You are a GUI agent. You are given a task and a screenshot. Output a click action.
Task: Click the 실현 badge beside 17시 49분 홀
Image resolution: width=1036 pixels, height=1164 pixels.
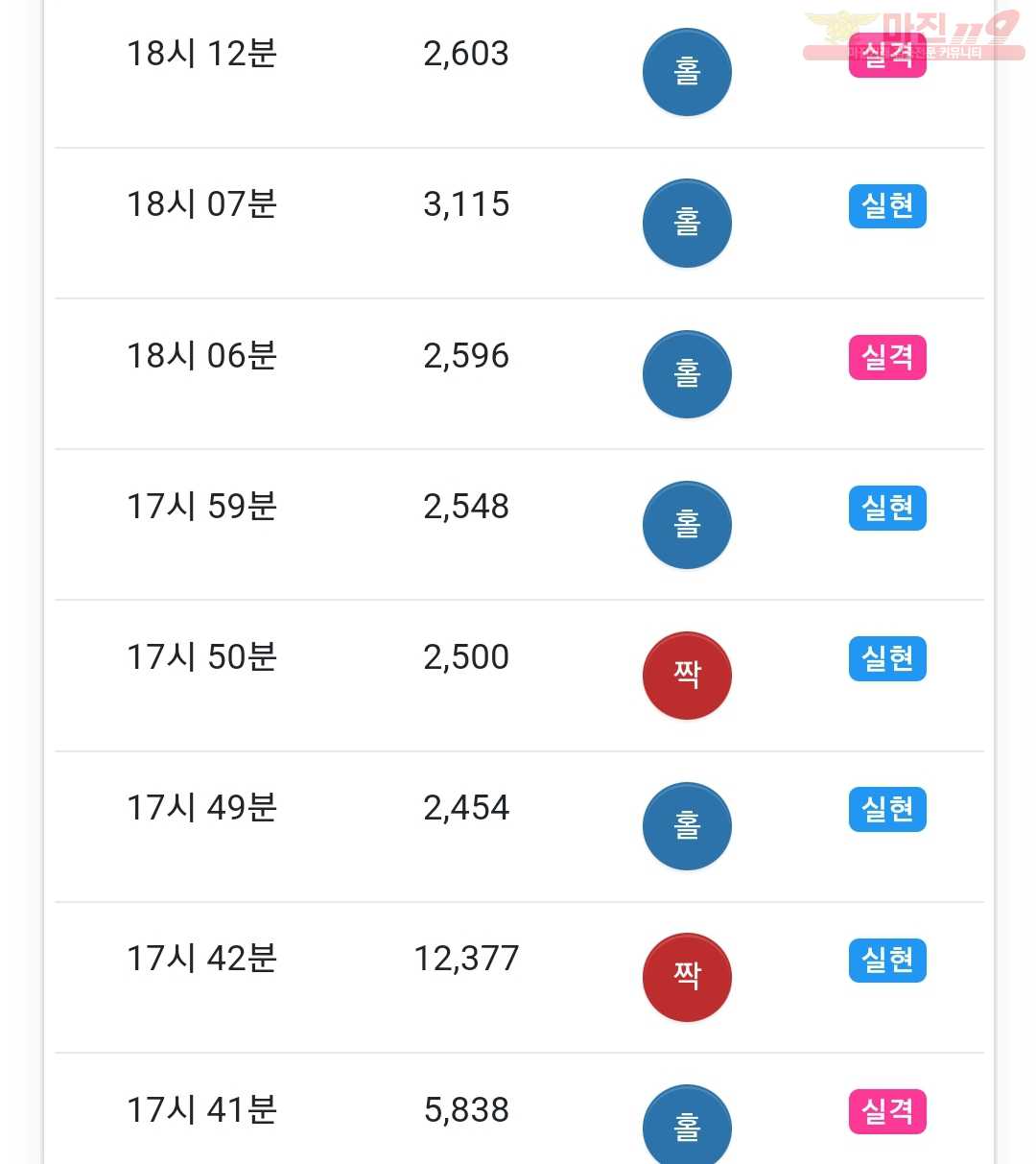(x=887, y=809)
